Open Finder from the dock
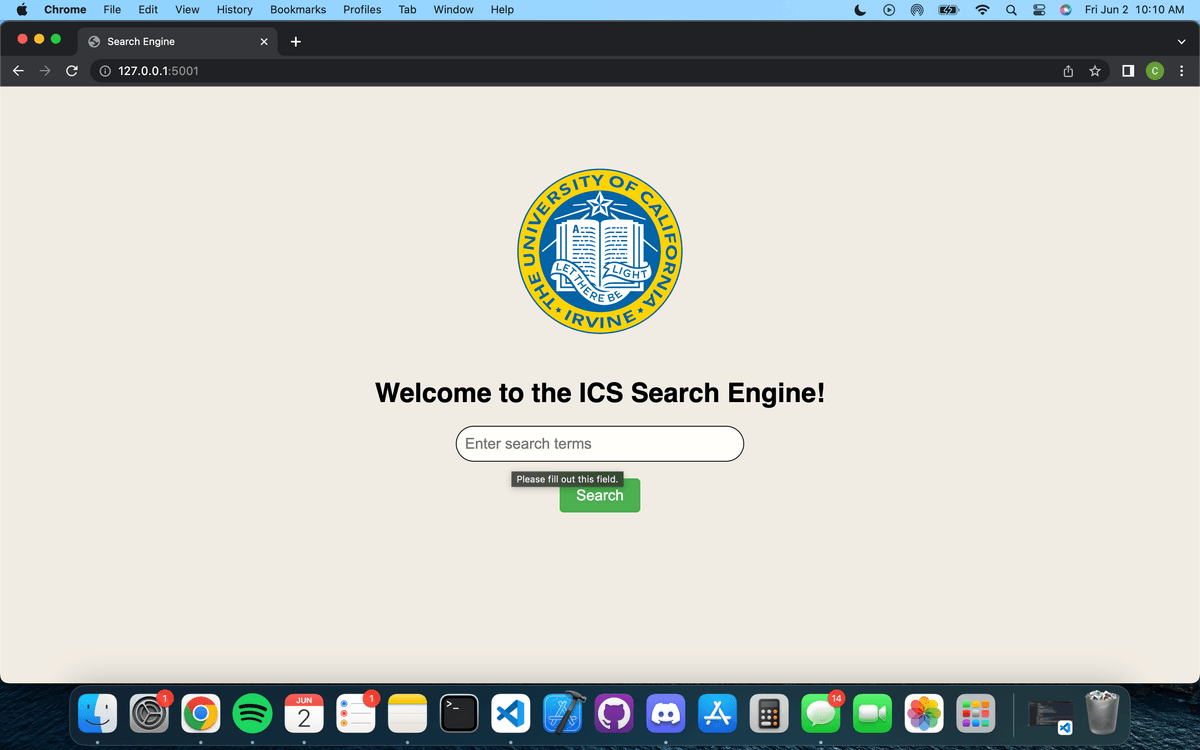Screen dimensions: 1200x750 coord(97,713)
